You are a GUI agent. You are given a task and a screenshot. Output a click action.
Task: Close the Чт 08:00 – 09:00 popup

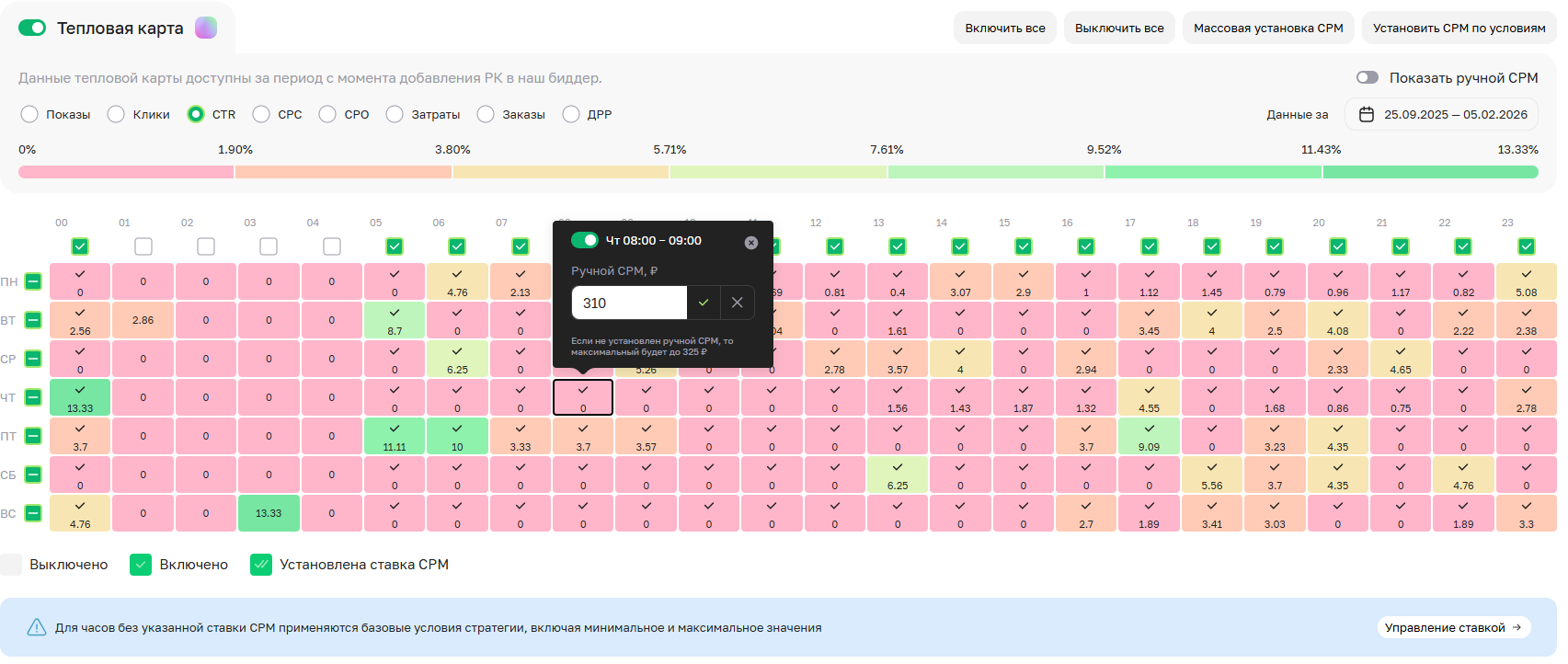751,243
